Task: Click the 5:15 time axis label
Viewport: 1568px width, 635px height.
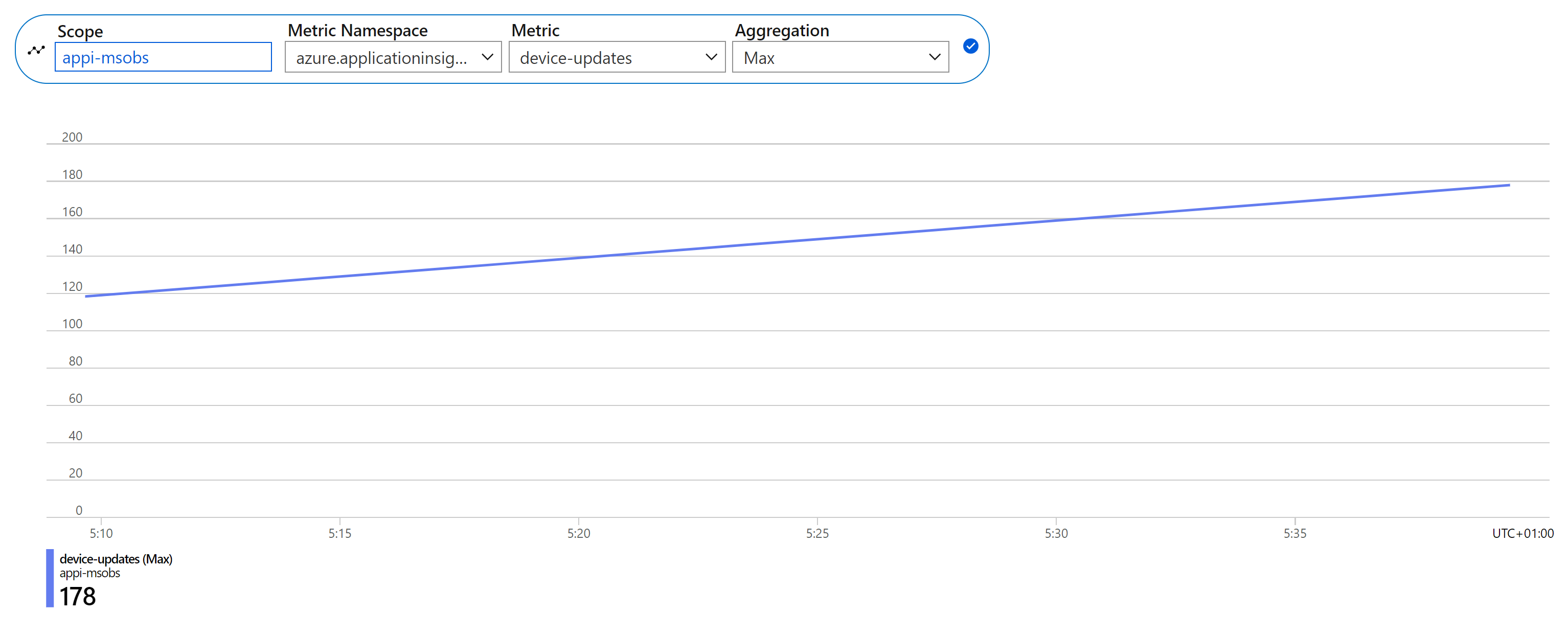Action: click(339, 534)
